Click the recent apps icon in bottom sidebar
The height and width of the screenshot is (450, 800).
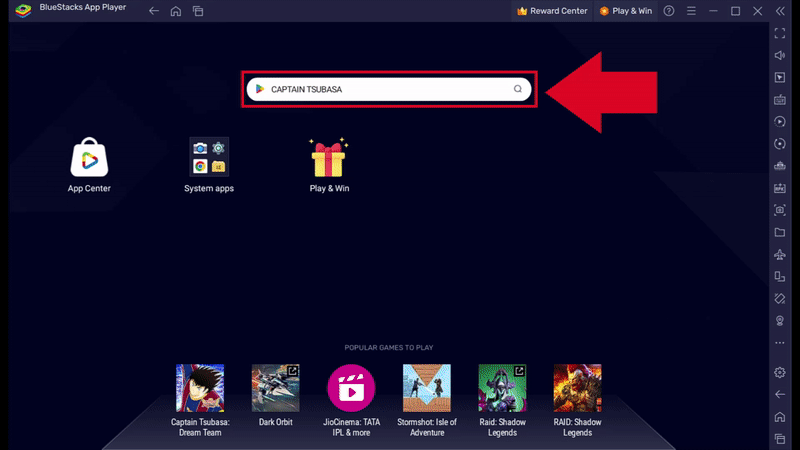point(780,439)
